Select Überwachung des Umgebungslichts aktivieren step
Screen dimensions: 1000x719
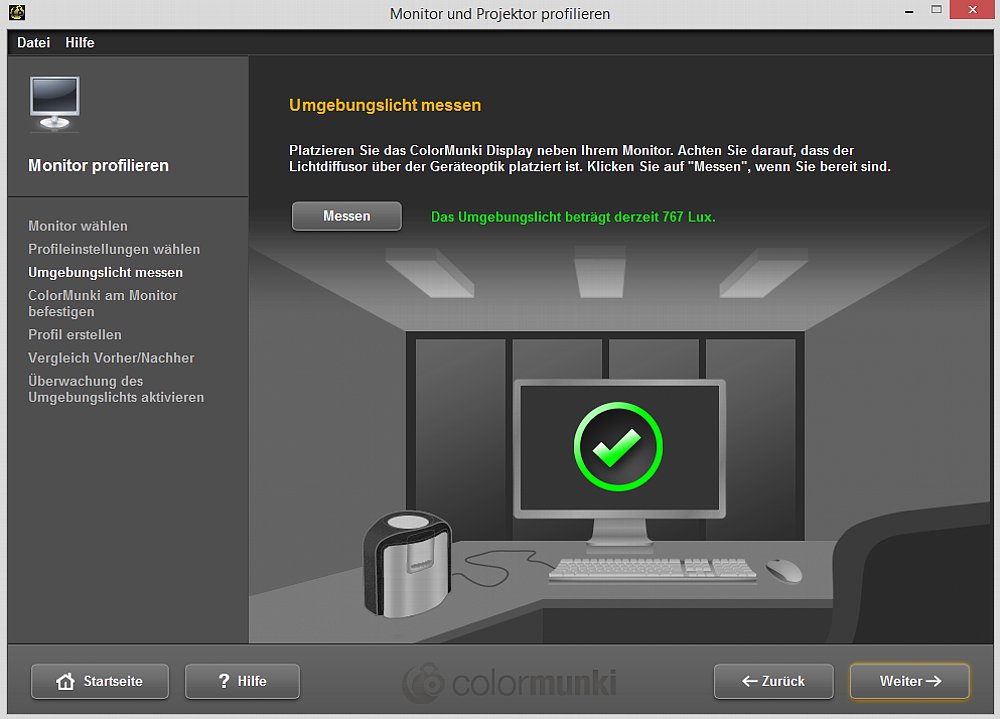coord(116,389)
